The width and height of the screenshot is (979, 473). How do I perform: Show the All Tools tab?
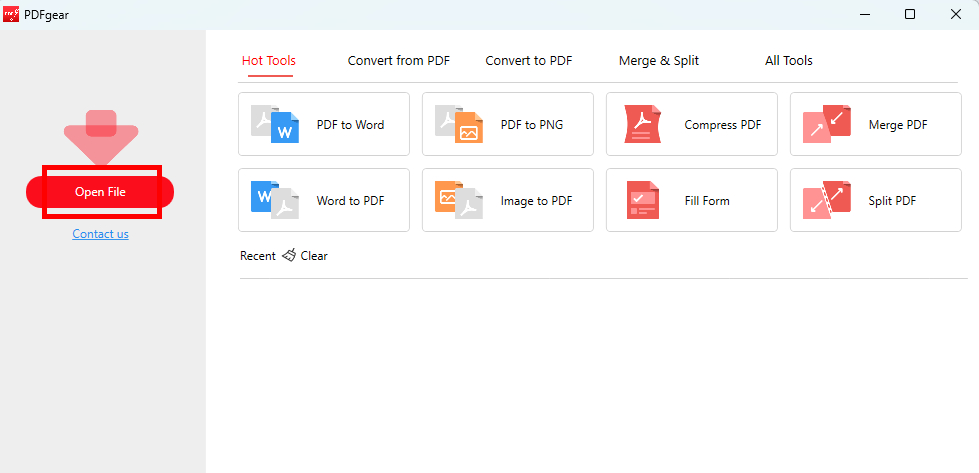pos(789,61)
